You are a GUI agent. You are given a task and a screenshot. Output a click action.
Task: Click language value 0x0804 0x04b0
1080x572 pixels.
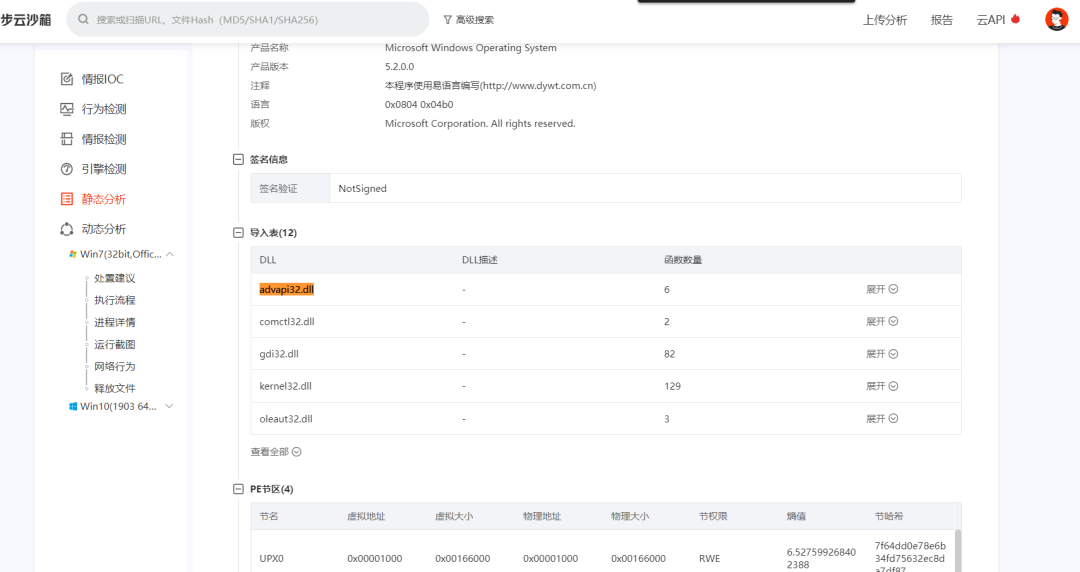pos(419,105)
